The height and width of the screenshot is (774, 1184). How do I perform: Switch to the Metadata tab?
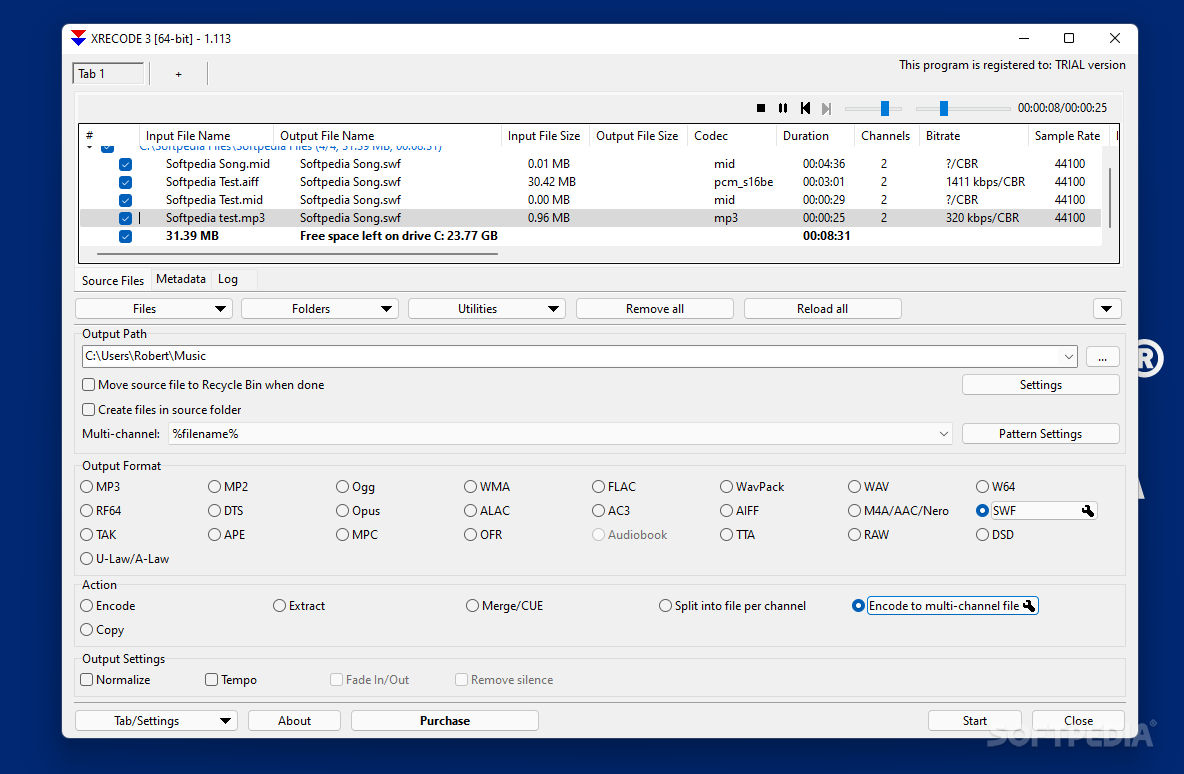point(180,279)
